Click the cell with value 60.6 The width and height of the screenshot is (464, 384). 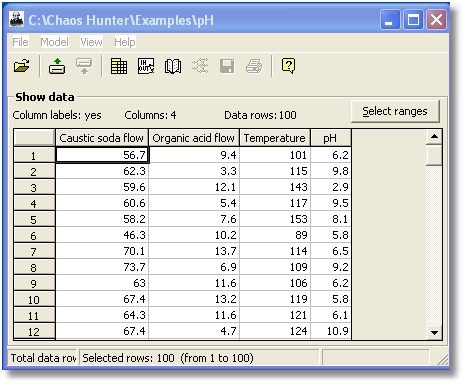point(102,203)
